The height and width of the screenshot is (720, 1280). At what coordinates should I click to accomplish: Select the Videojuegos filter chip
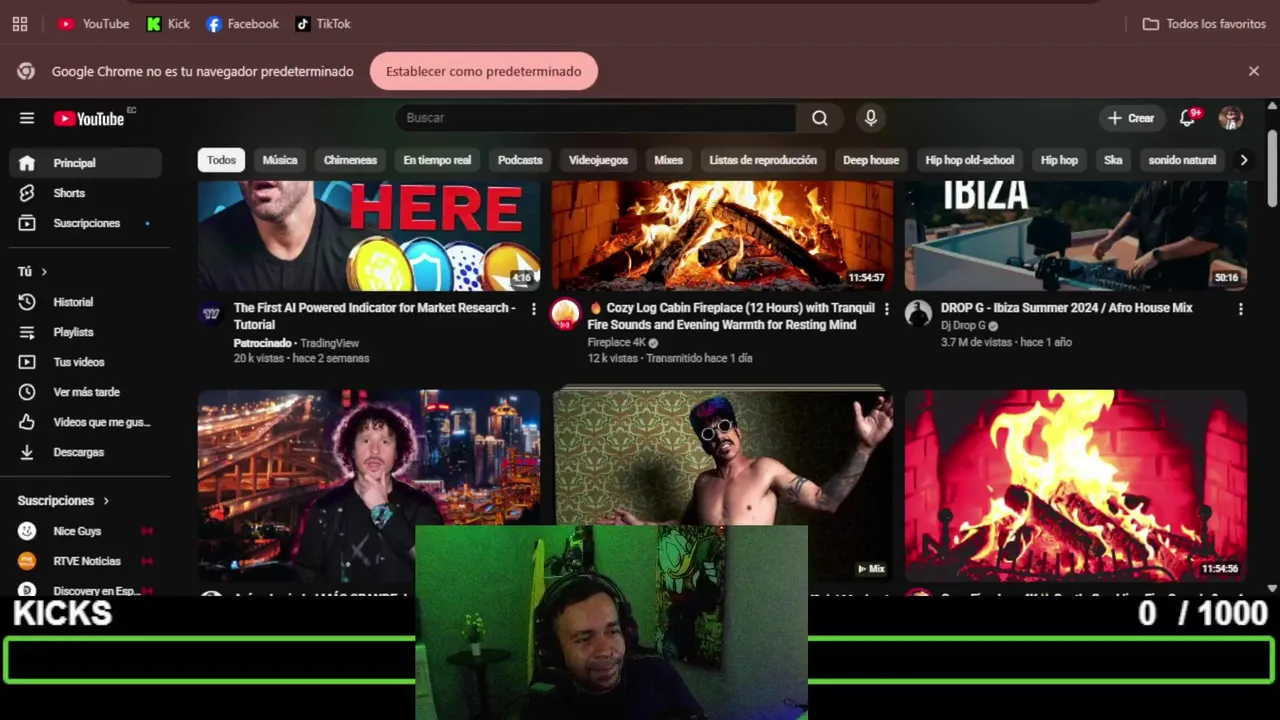(x=598, y=160)
